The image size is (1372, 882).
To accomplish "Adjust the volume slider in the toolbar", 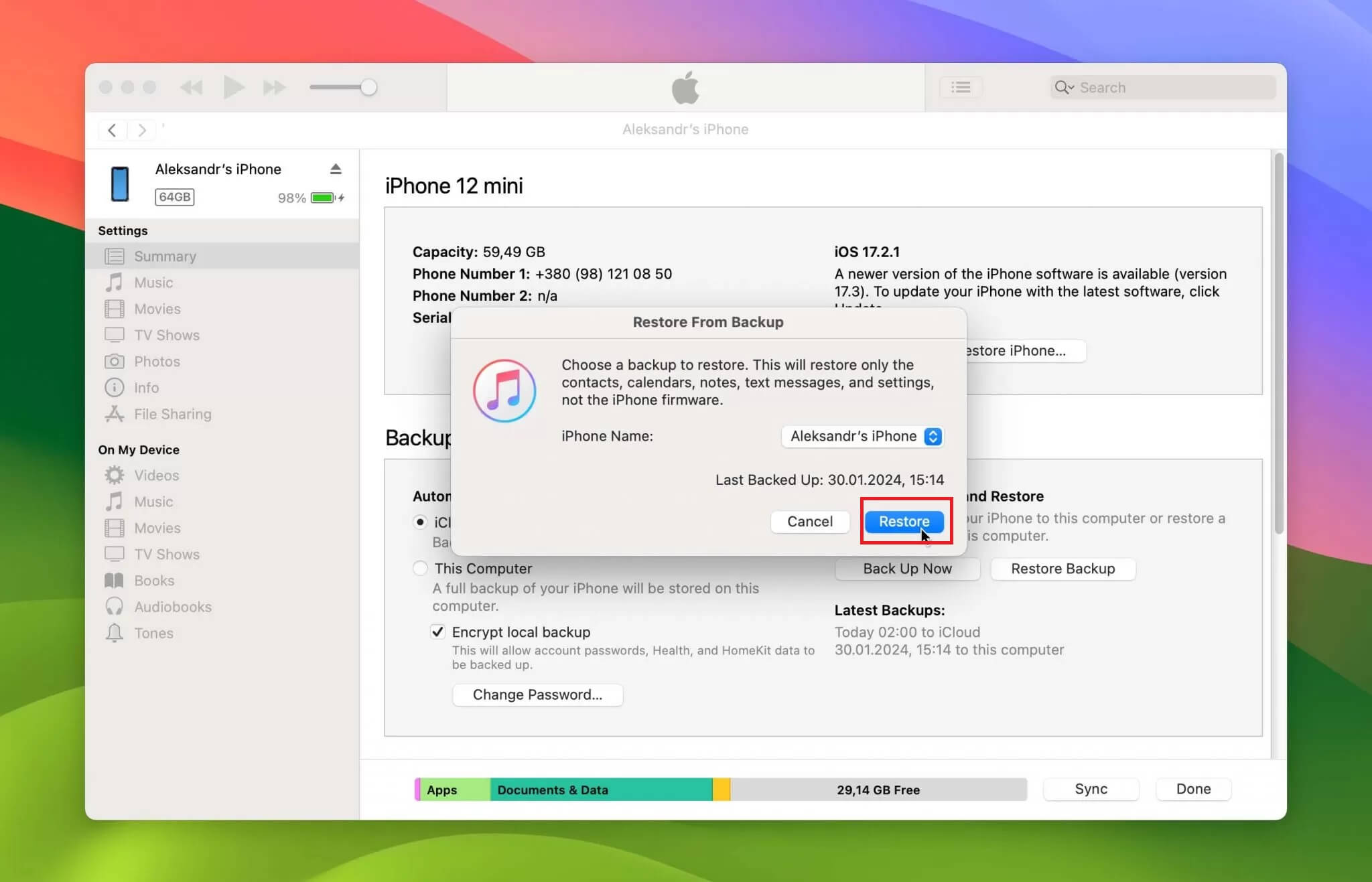I will pyautogui.click(x=368, y=87).
